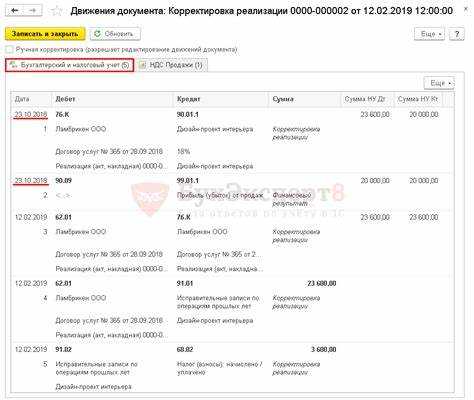Go forward with the right arrow button
Image resolution: width=474 pixels, height=400 pixels.
(32, 11)
